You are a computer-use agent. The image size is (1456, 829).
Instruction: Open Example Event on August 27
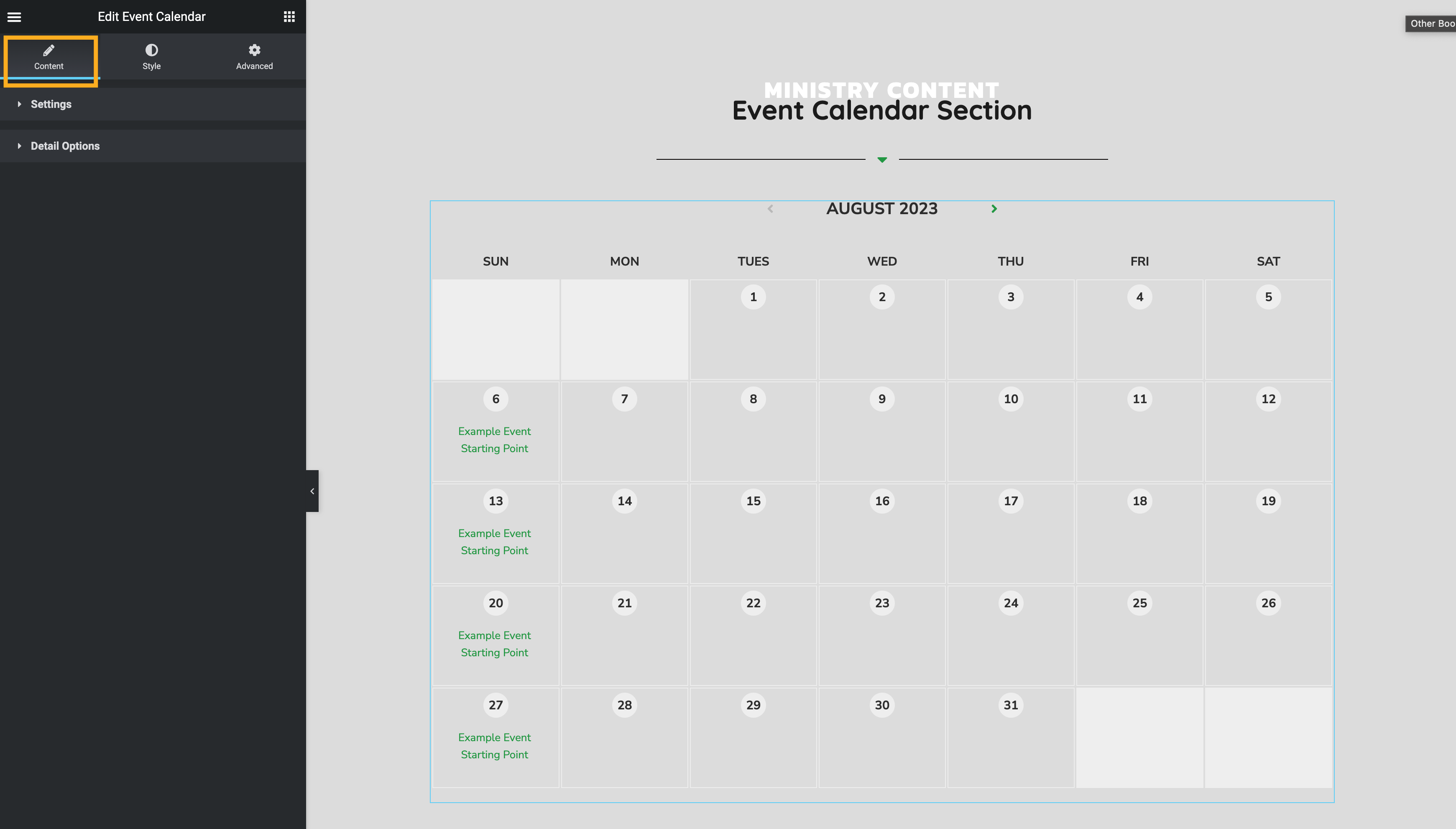(494, 746)
